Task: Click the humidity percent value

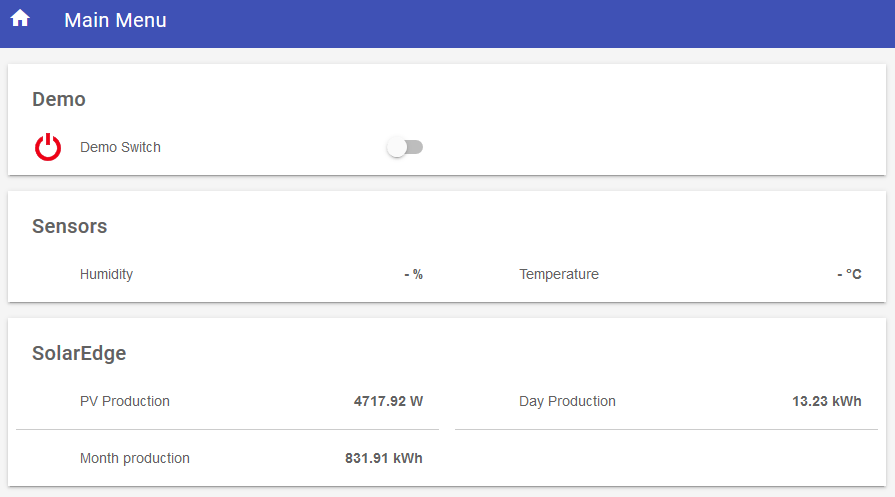Action: point(414,274)
